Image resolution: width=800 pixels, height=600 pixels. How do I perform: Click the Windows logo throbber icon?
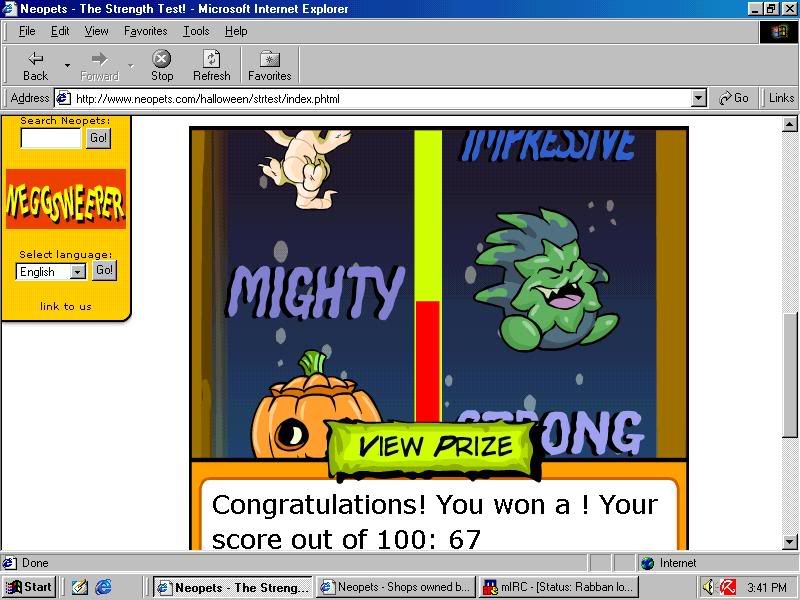779,32
